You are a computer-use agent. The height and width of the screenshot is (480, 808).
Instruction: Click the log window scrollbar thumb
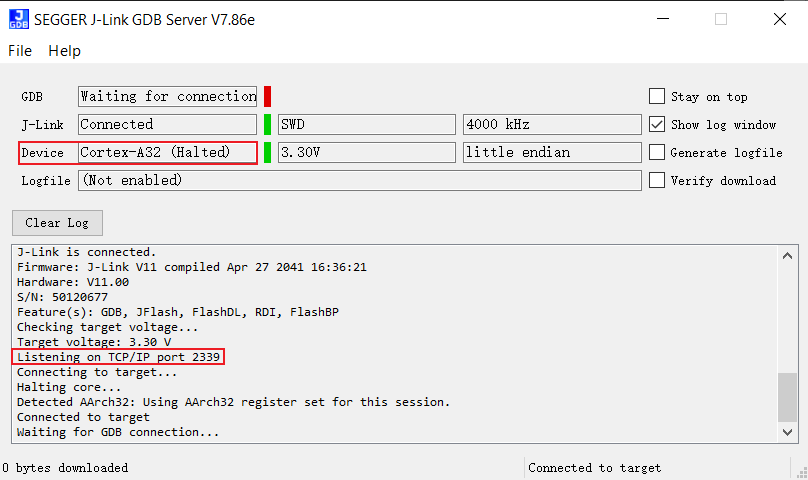788,397
